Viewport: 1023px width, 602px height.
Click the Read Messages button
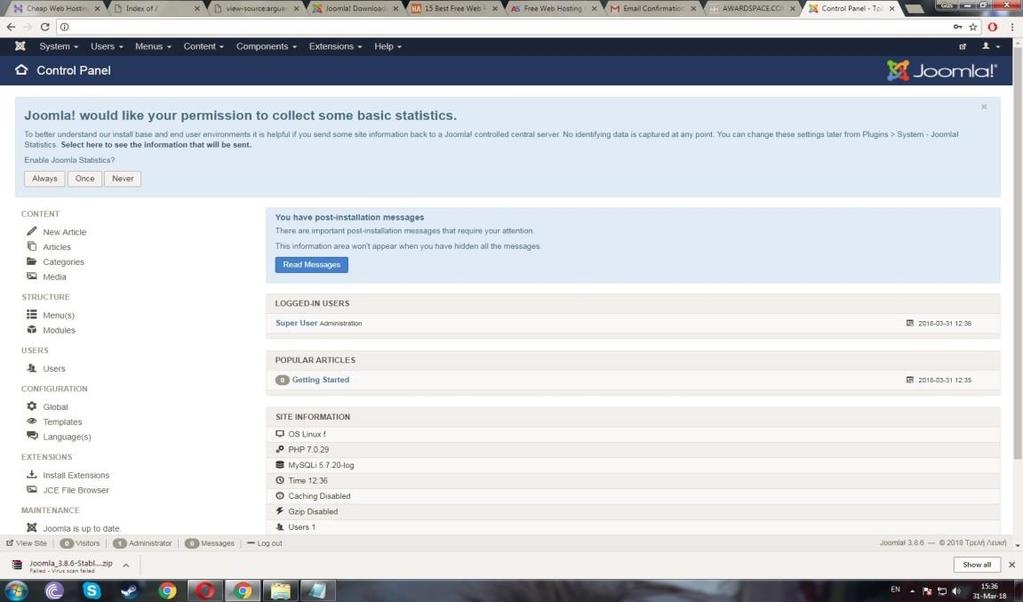click(x=311, y=264)
